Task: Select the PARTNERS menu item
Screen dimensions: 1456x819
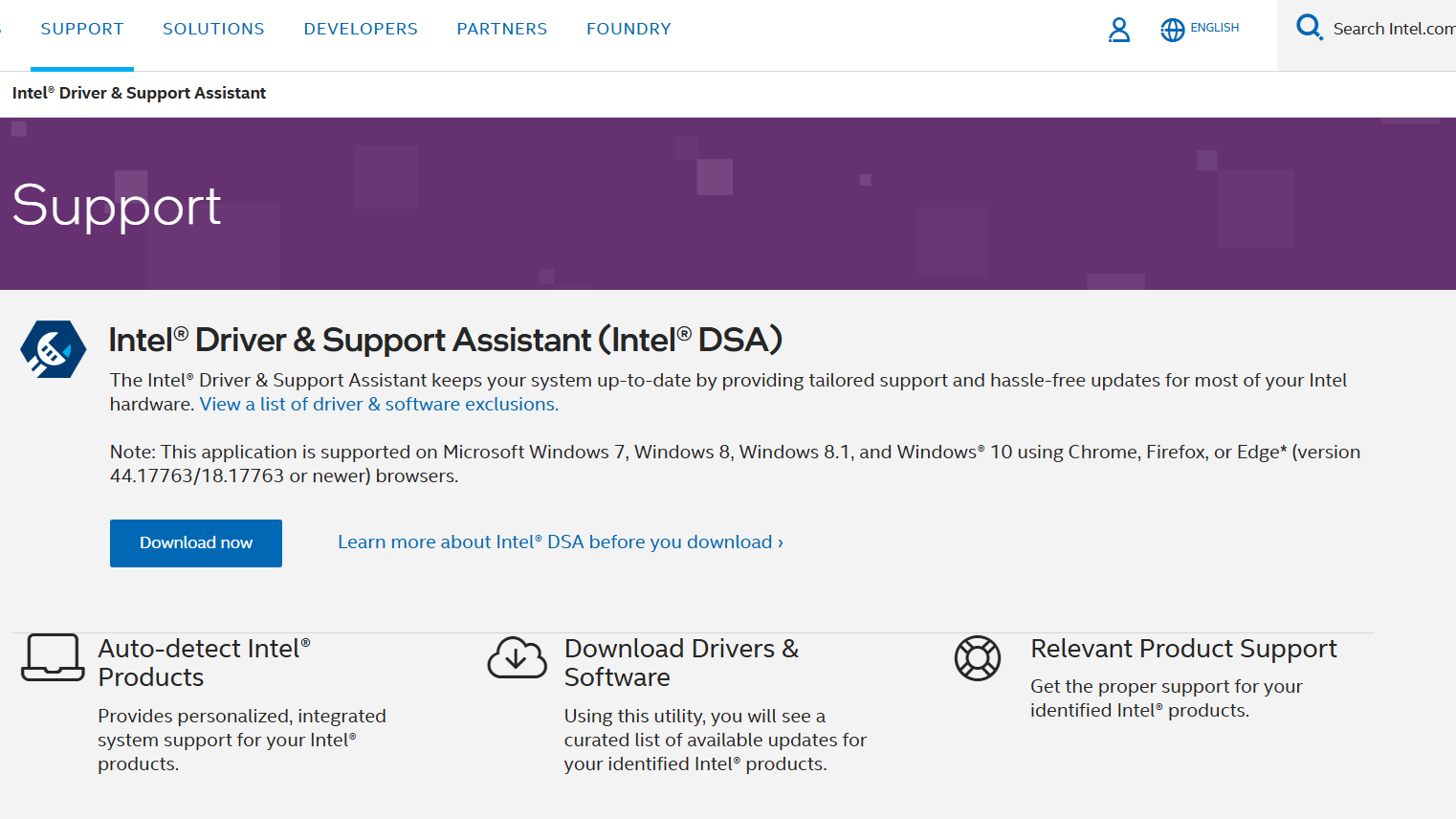Action: click(x=501, y=29)
